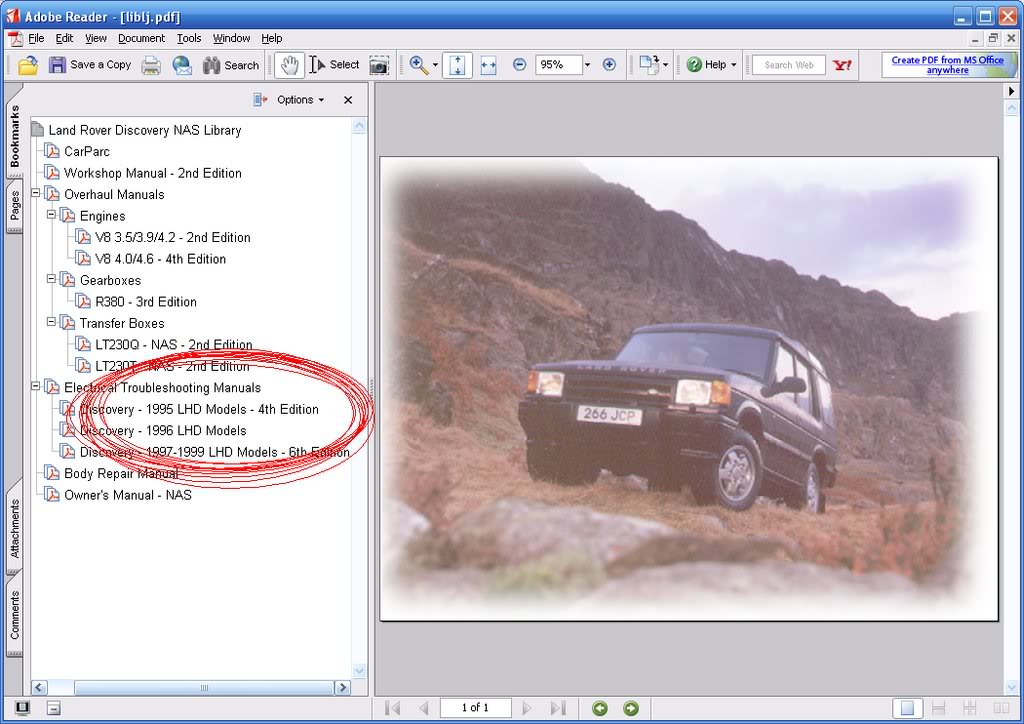Click the Print icon
This screenshot has height=724, width=1024.
[151, 65]
